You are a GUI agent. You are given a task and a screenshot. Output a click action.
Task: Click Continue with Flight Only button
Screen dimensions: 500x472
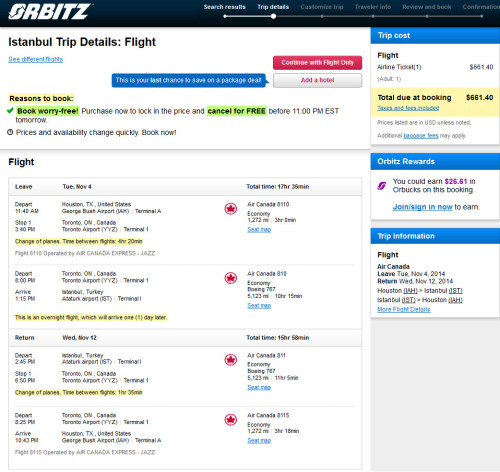coord(317,63)
